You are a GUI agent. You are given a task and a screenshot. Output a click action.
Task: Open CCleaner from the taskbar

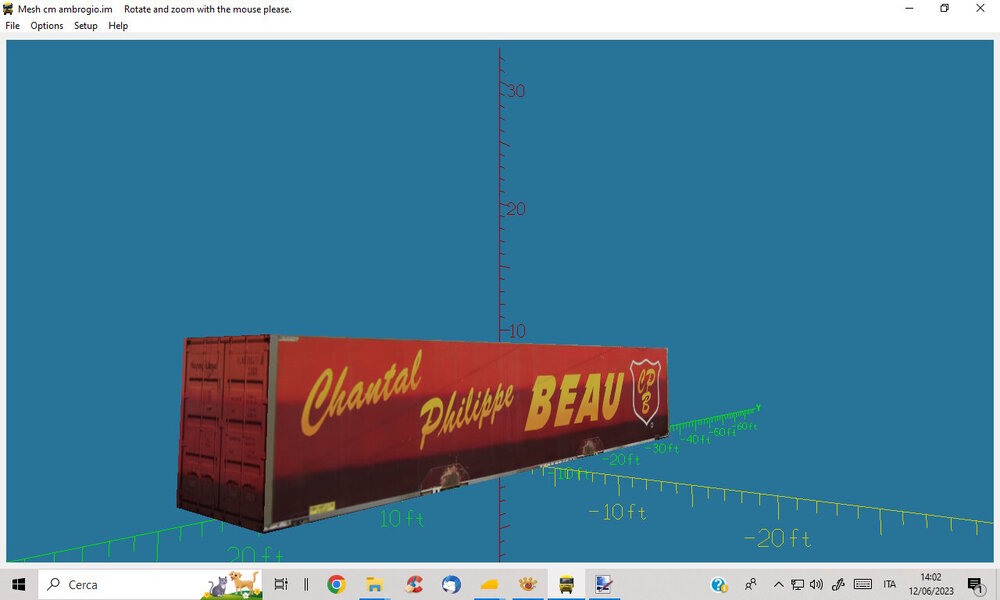point(414,584)
